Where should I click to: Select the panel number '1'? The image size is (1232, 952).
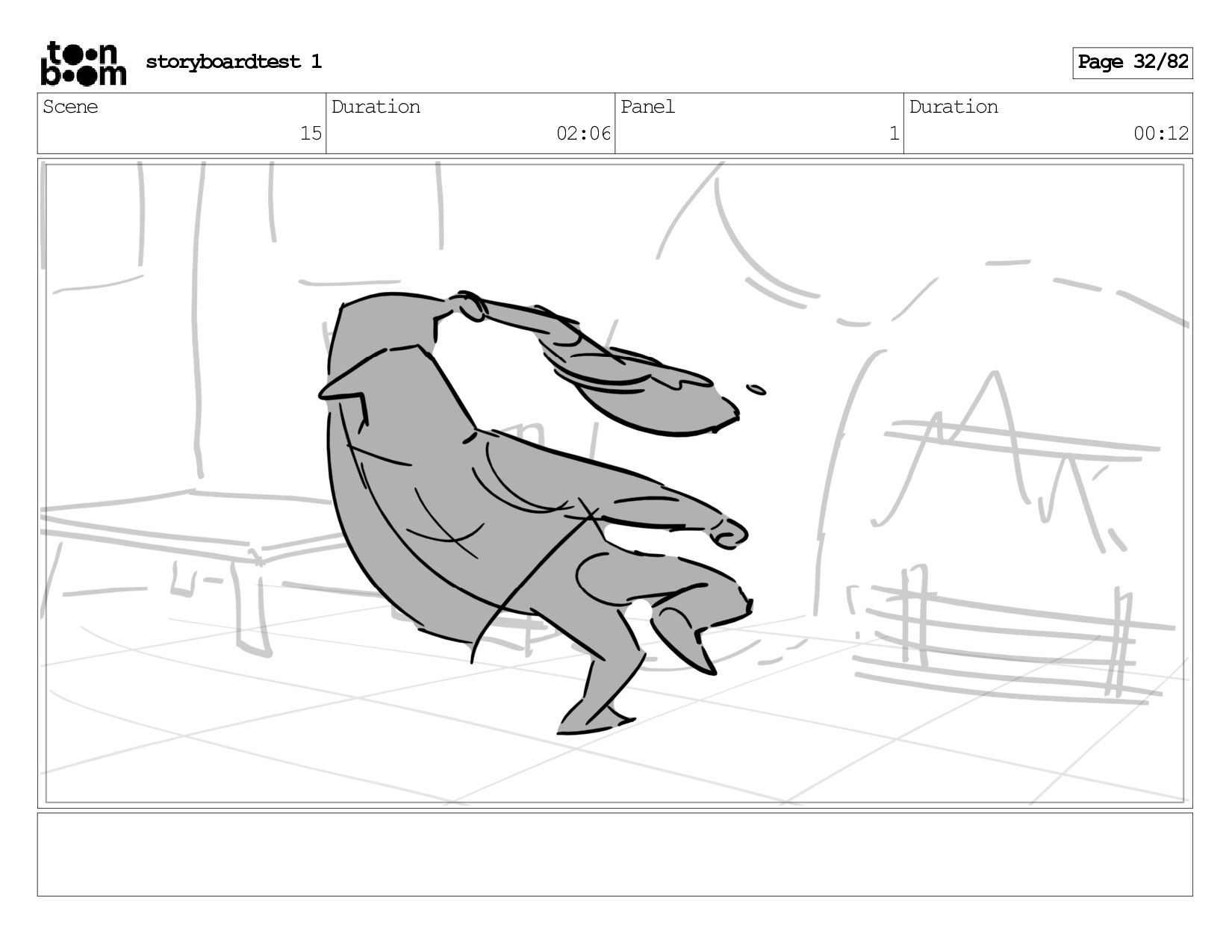894,134
